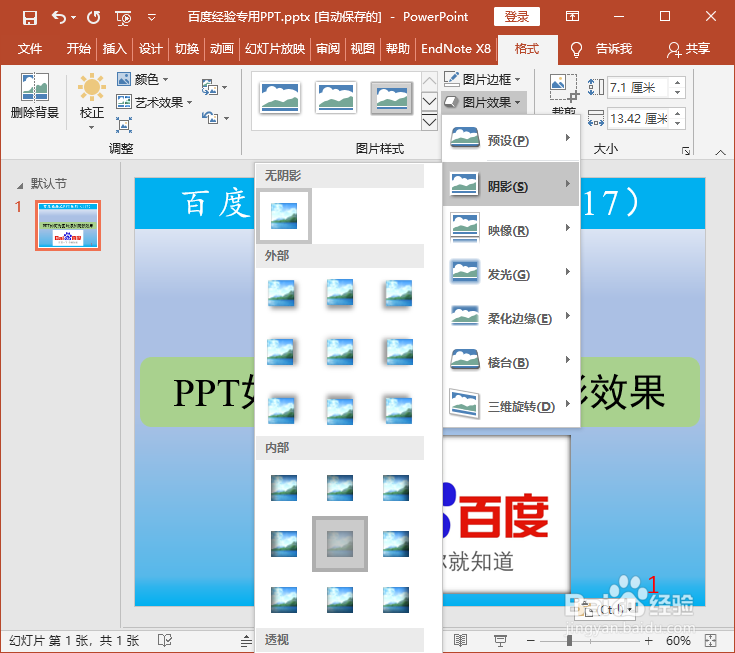The width and height of the screenshot is (735, 653).
Task: Open the 幻灯片放映 tab
Action: tap(275, 48)
